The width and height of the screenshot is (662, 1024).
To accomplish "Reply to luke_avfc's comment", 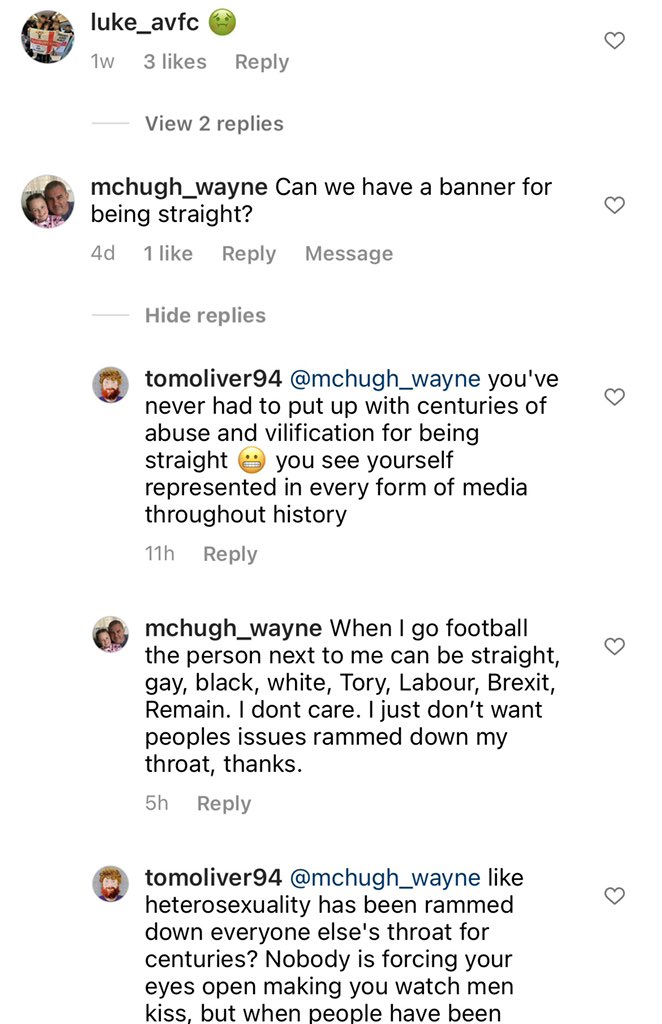I will (262, 62).
